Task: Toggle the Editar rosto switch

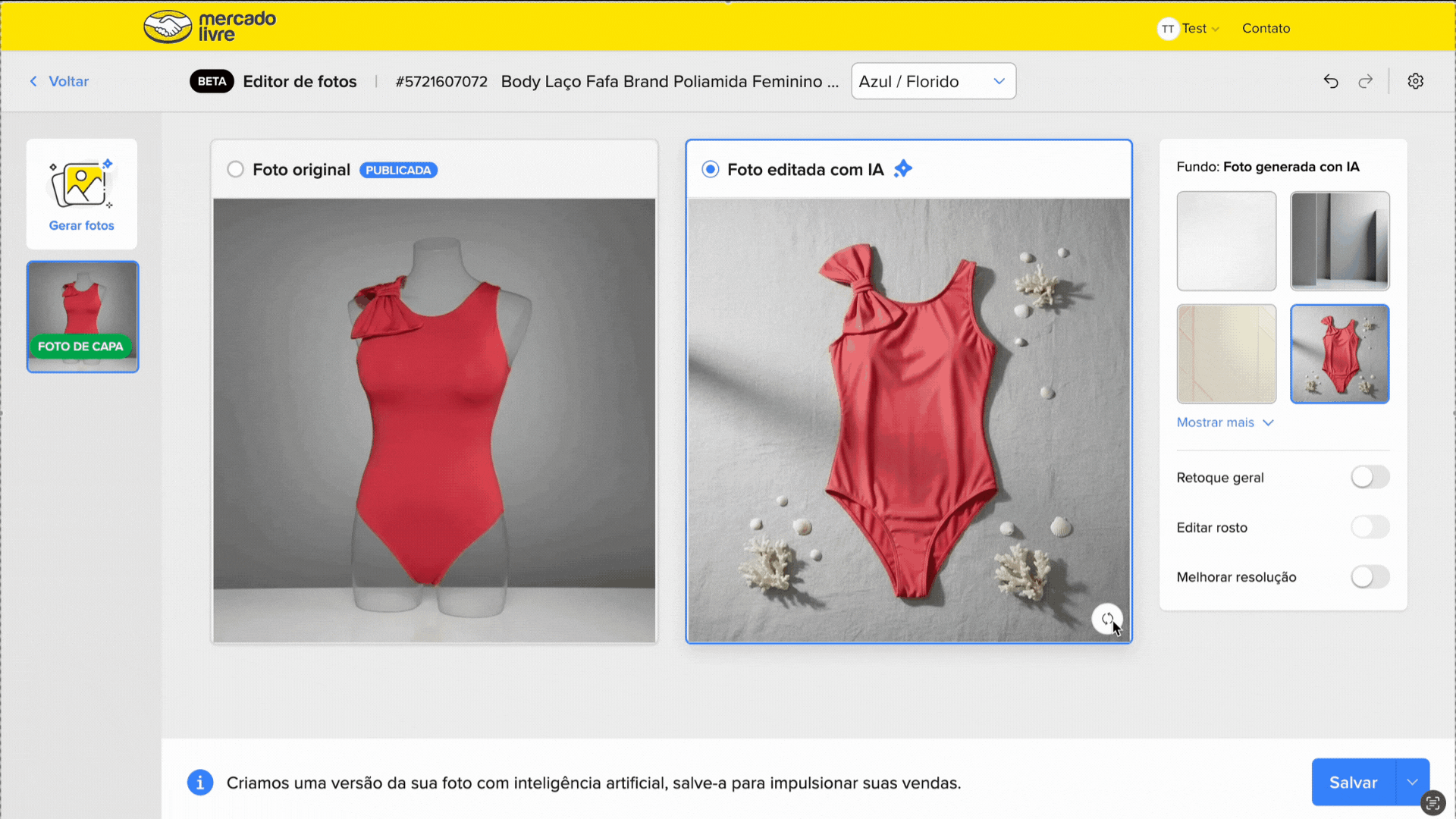Action: point(1370,527)
